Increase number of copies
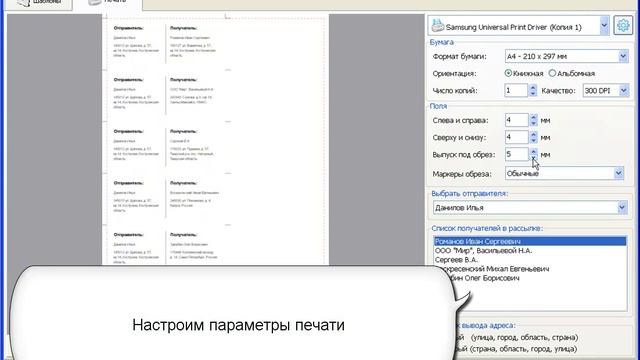 533,87
